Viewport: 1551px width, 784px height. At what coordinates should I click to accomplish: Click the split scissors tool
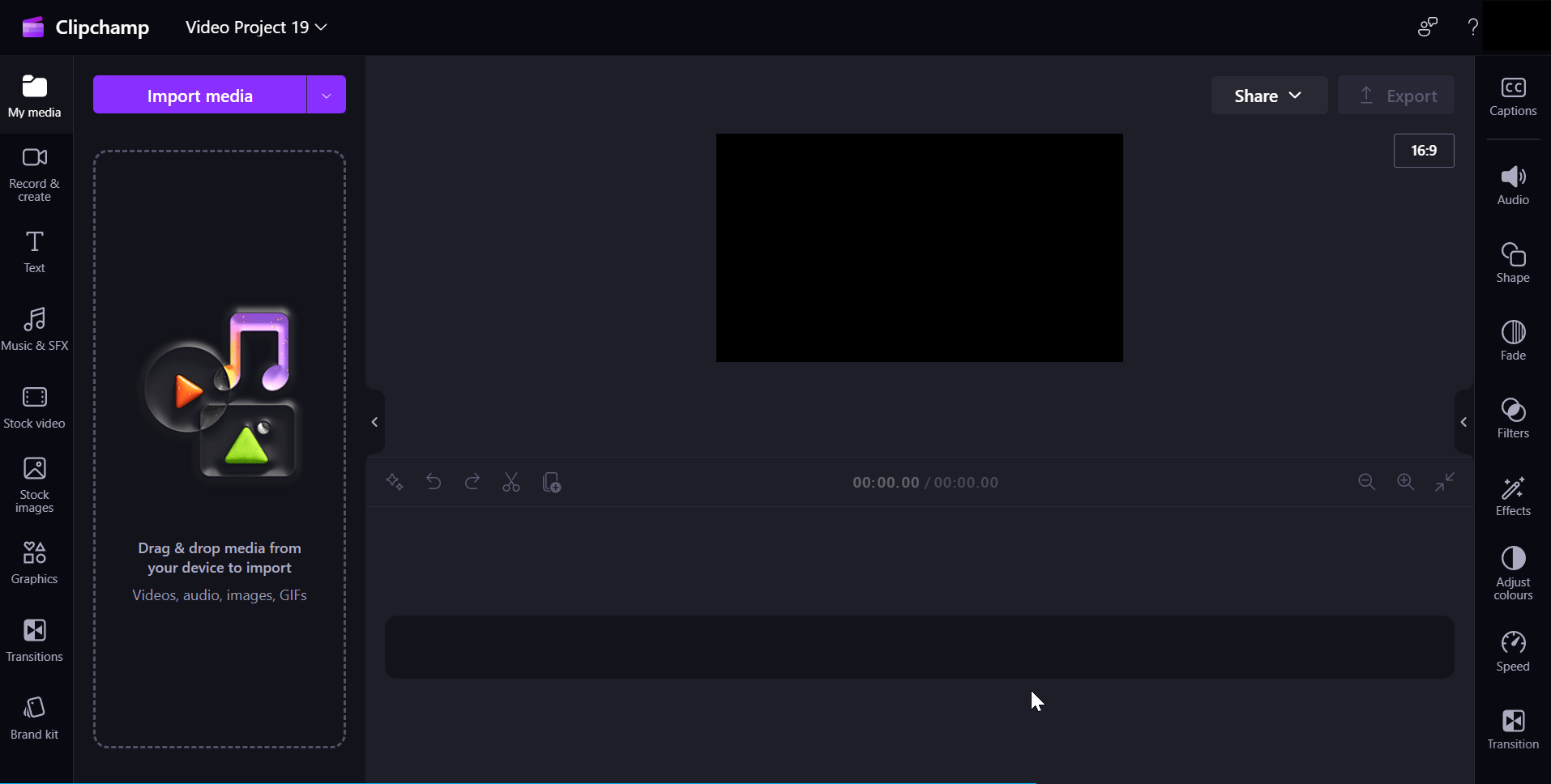[x=511, y=483]
